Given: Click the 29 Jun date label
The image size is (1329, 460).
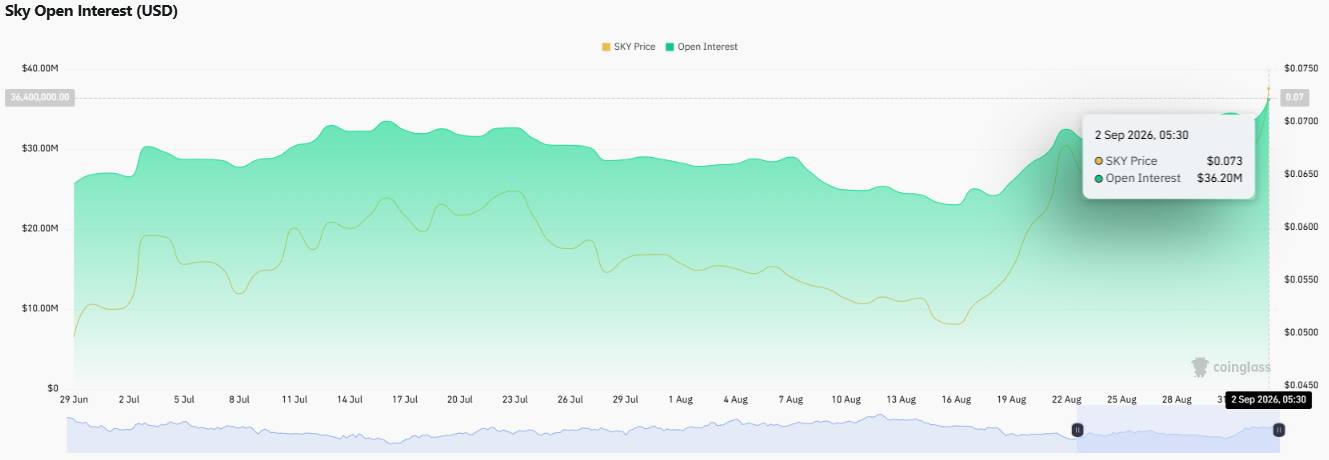Looking at the screenshot, I should tap(74, 399).
